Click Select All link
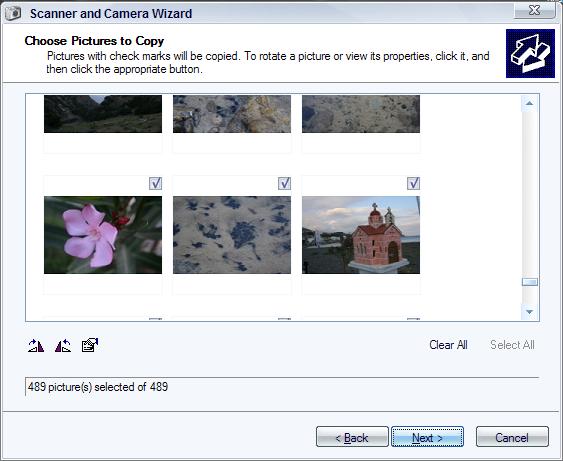The width and height of the screenshot is (563, 461). coord(512,345)
